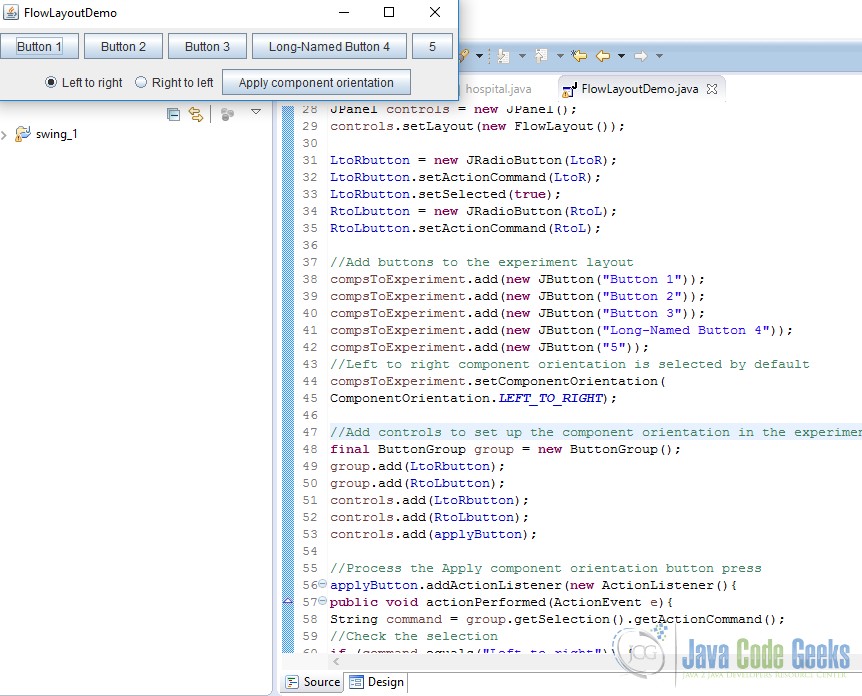The height and width of the screenshot is (696, 862).
Task: Click the Last Edit Location icon
Action: (580, 57)
